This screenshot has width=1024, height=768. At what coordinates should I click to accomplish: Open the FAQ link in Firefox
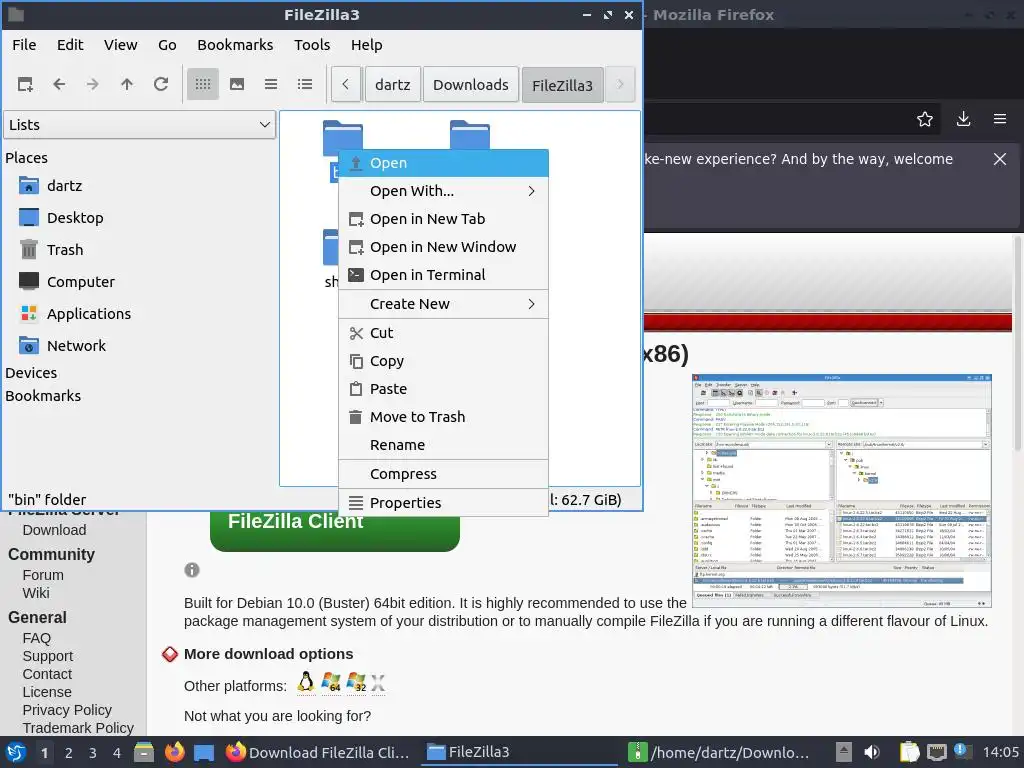click(x=37, y=638)
